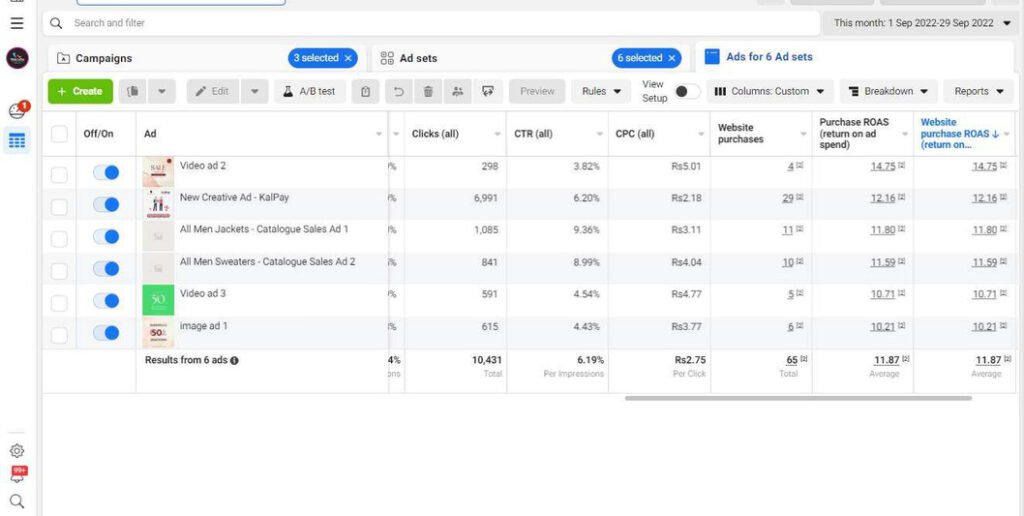The image size is (1024, 516).
Task: Click the account profile avatar
Action: (17, 58)
